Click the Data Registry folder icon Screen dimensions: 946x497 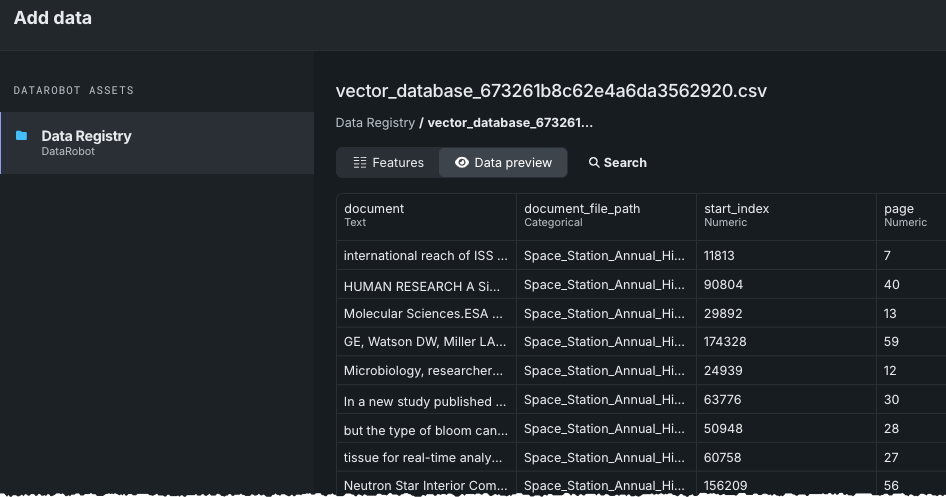21,136
